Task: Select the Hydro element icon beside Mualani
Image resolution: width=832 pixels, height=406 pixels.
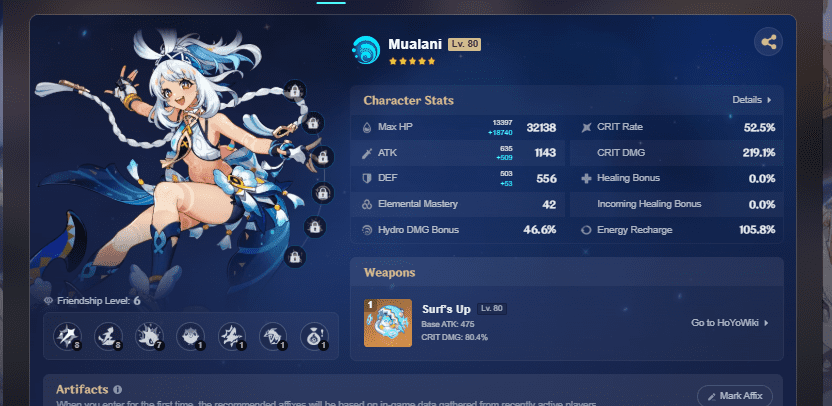Action: coord(366,50)
